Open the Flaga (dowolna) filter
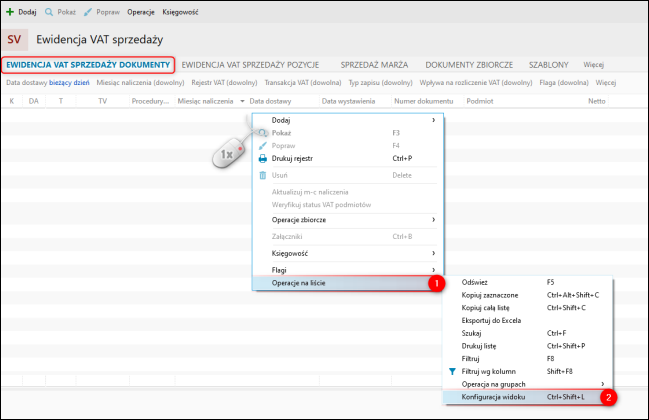 pyautogui.click(x=564, y=83)
